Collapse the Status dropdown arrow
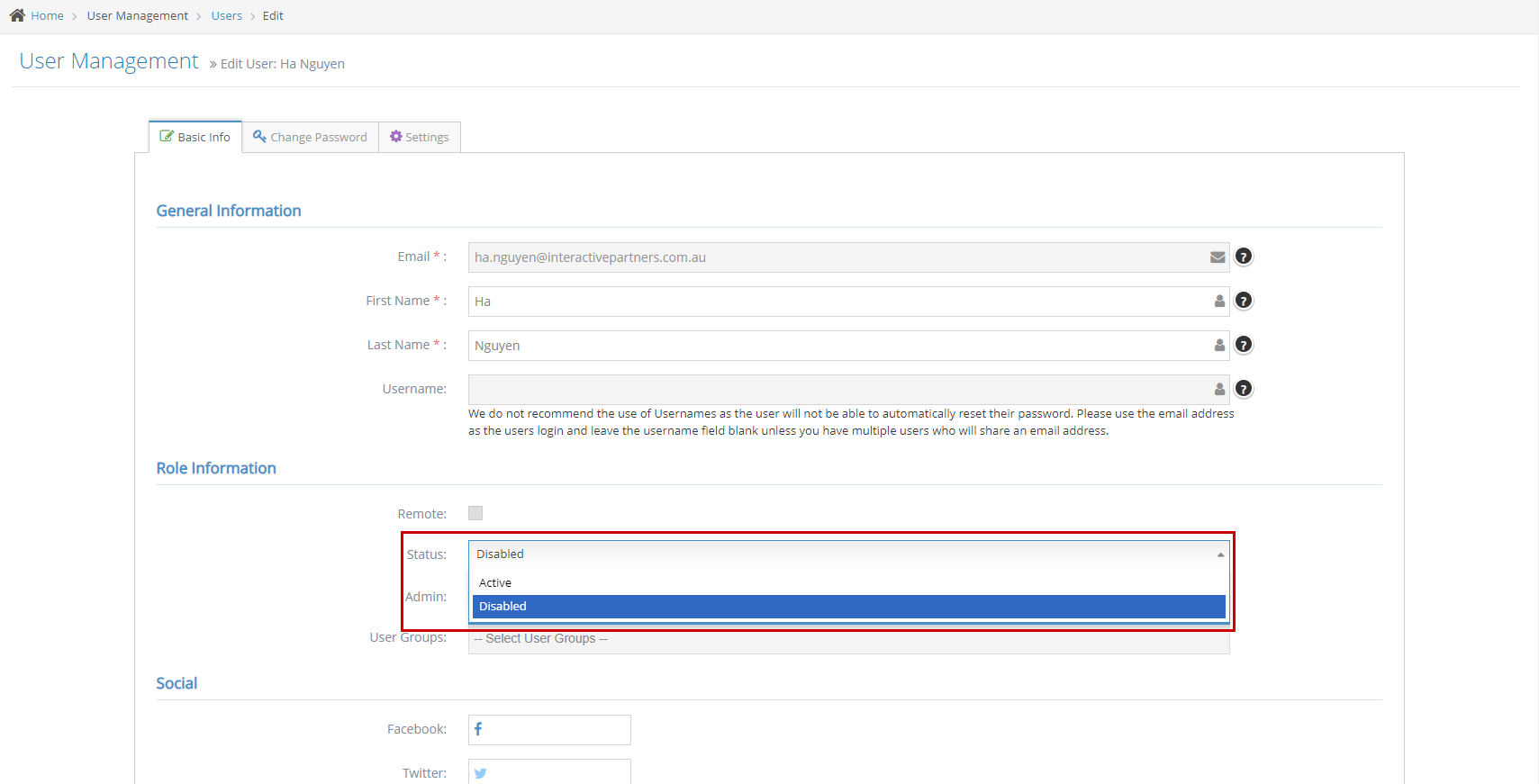The image size is (1539, 784). pos(1220,554)
